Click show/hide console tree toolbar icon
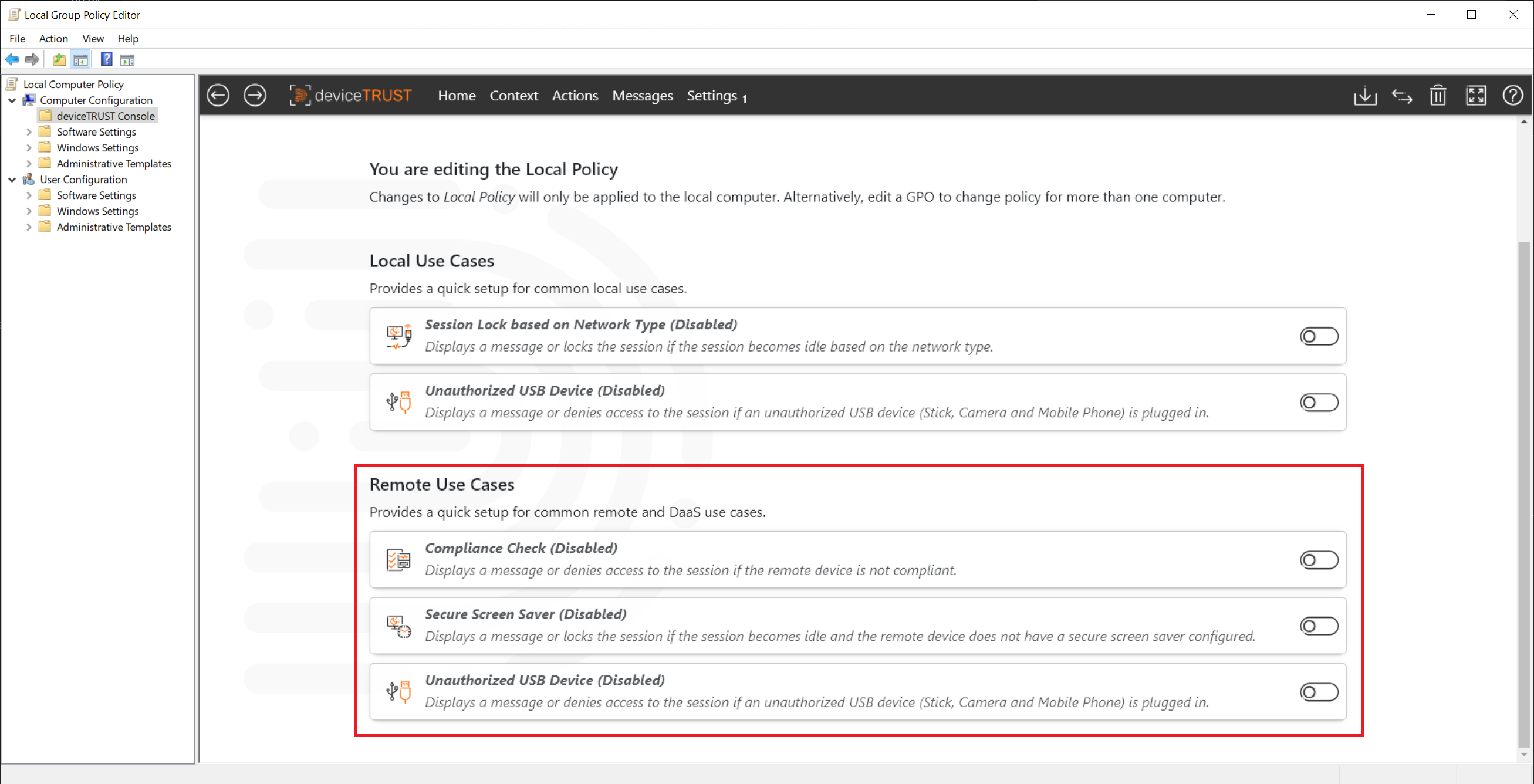The width and height of the screenshot is (1534, 784). pyautogui.click(x=80, y=59)
